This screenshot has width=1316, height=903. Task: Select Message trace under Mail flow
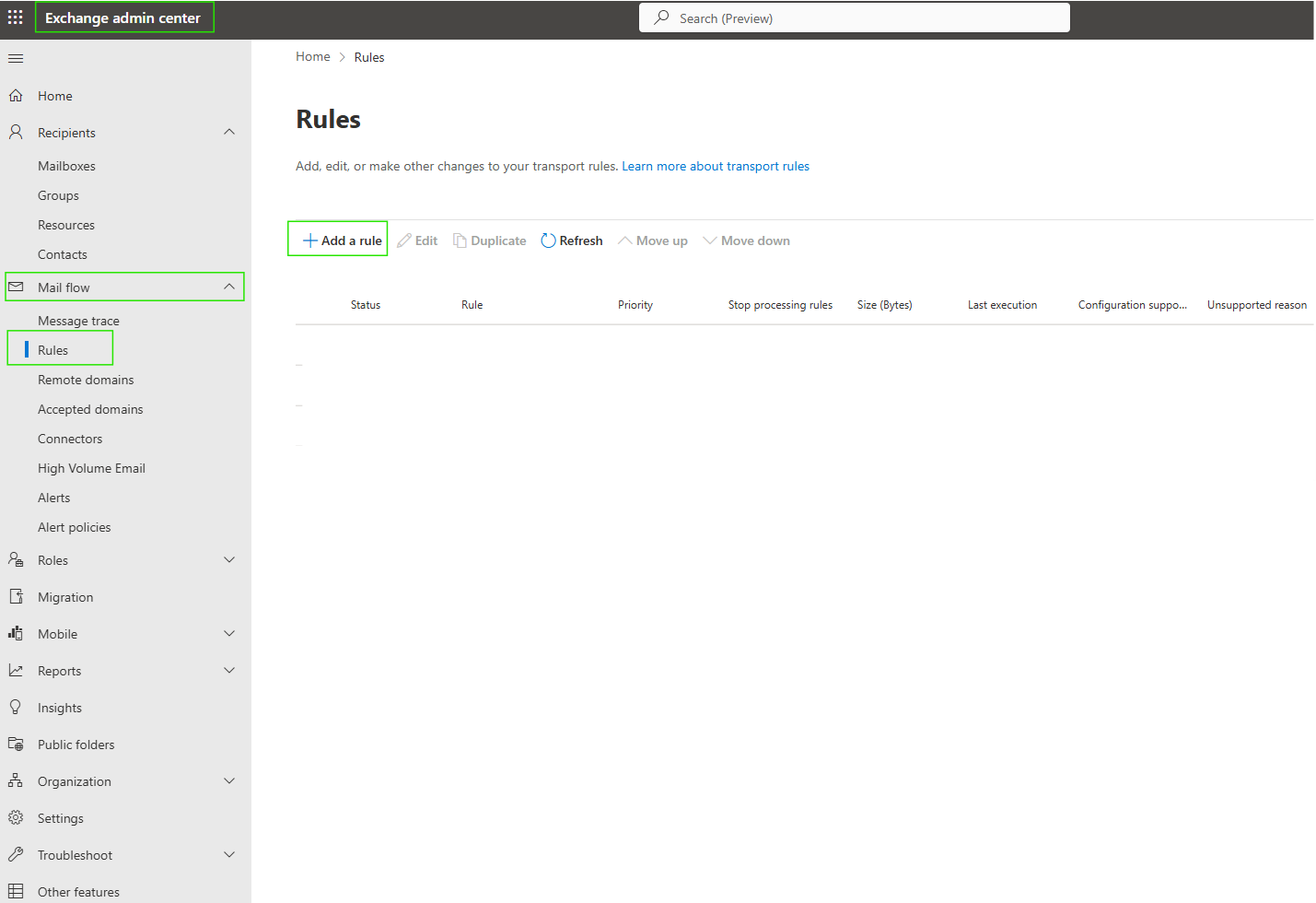pos(78,321)
